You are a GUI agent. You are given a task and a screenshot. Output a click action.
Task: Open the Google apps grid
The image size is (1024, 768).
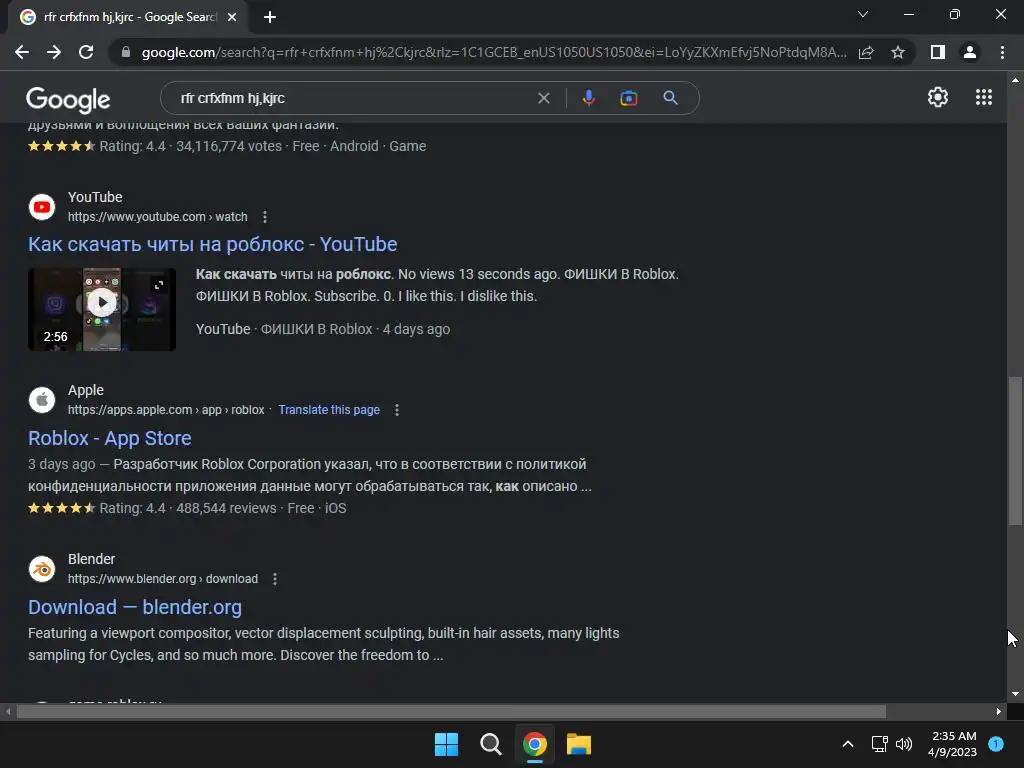tap(984, 97)
